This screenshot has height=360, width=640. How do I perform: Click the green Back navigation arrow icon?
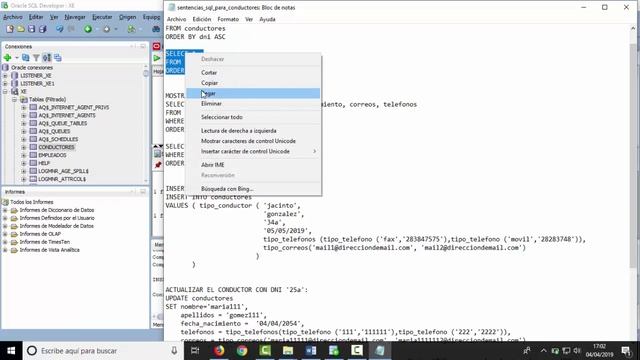[x=88, y=29]
